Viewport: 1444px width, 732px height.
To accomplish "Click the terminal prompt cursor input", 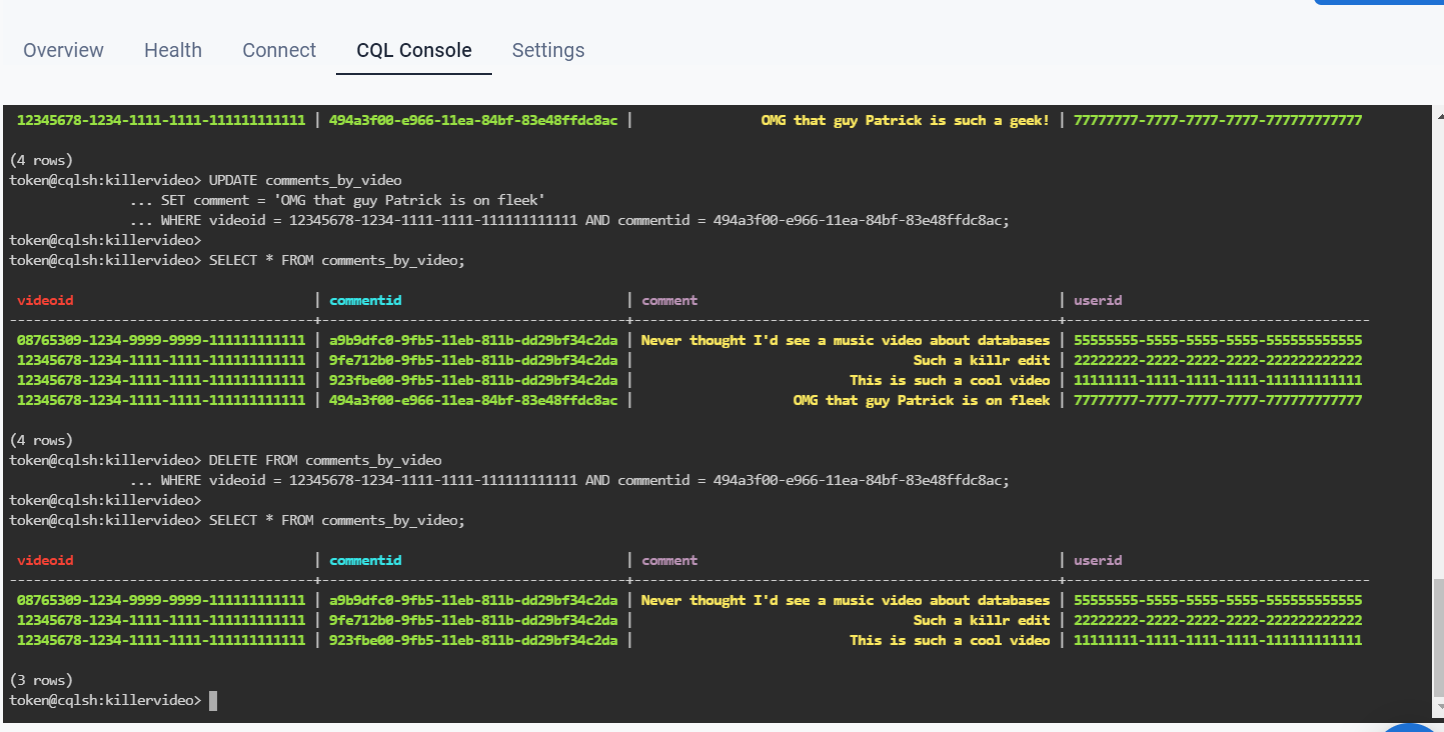I will tap(213, 700).
